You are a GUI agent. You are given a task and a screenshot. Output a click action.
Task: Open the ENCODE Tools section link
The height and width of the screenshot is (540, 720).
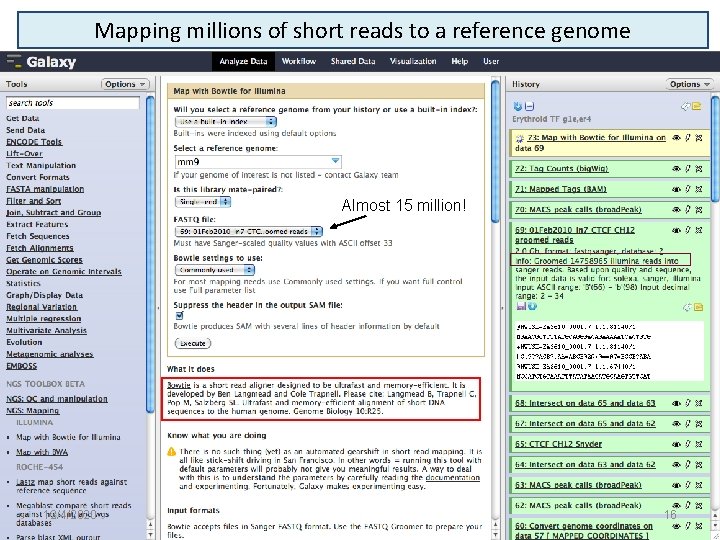click(x=34, y=142)
